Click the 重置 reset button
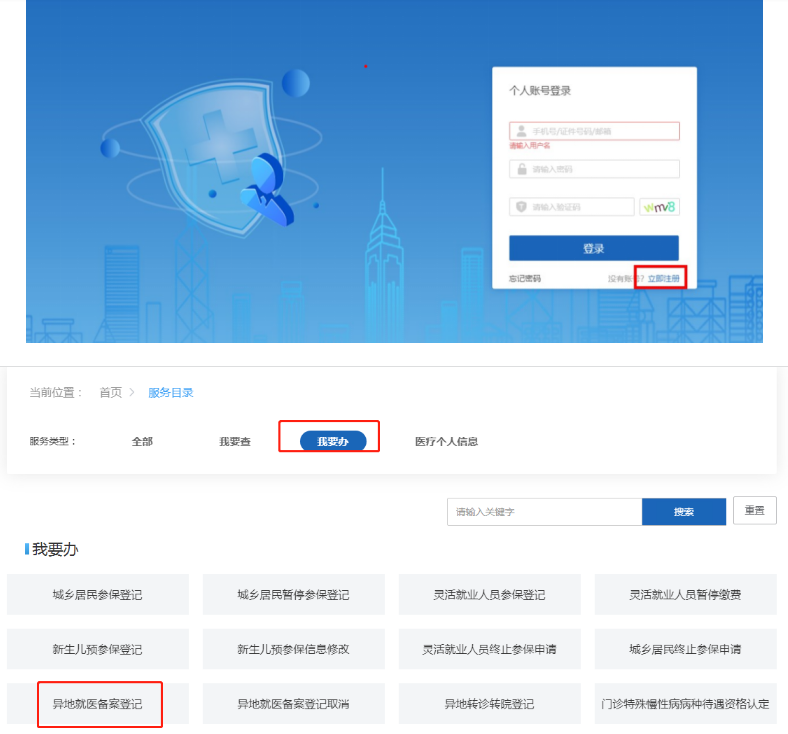 tap(754, 510)
